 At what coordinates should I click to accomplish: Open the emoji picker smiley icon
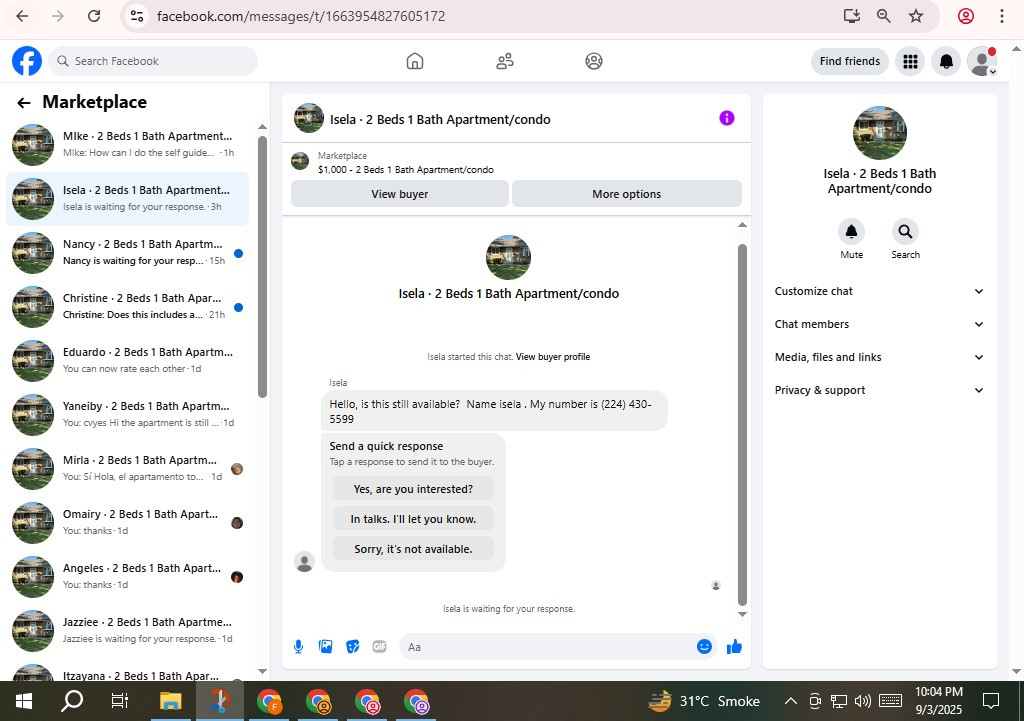tap(704, 647)
